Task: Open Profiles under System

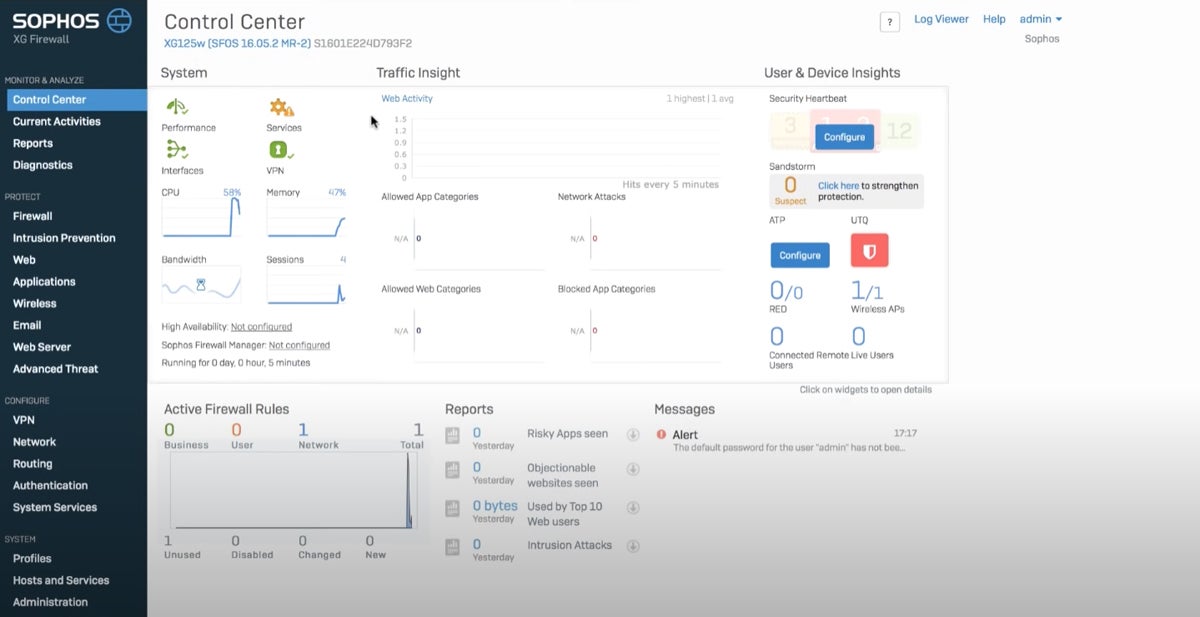Action: click(32, 559)
